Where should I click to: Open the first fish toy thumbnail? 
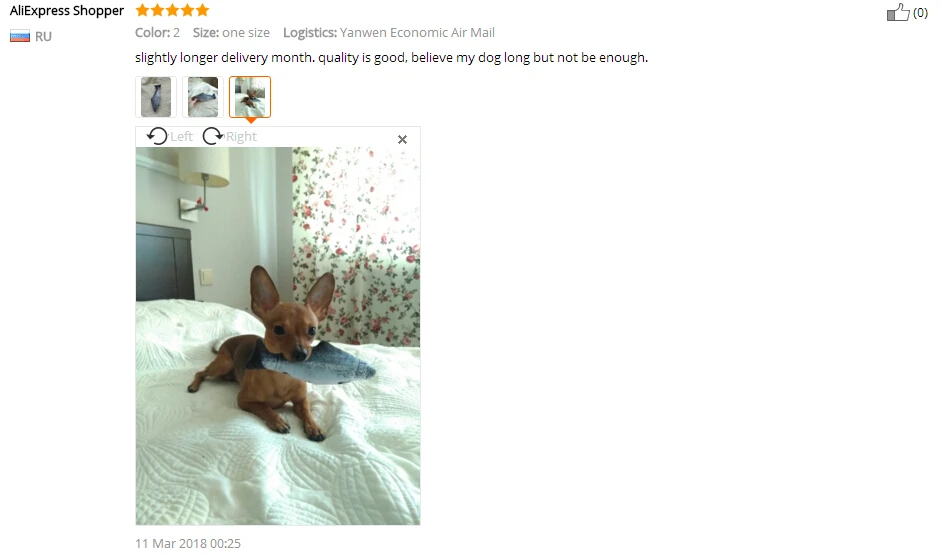coord(156,97)
